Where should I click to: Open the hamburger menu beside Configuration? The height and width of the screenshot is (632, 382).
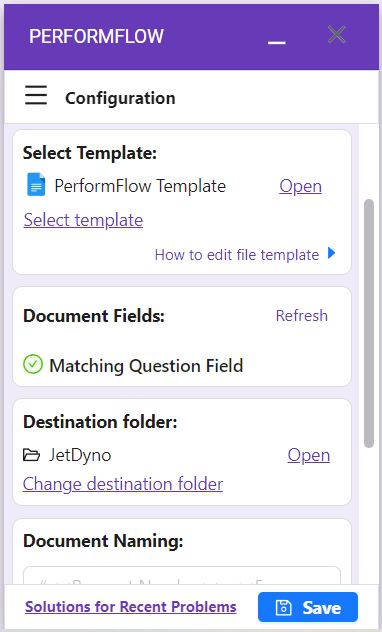[36, 96]
